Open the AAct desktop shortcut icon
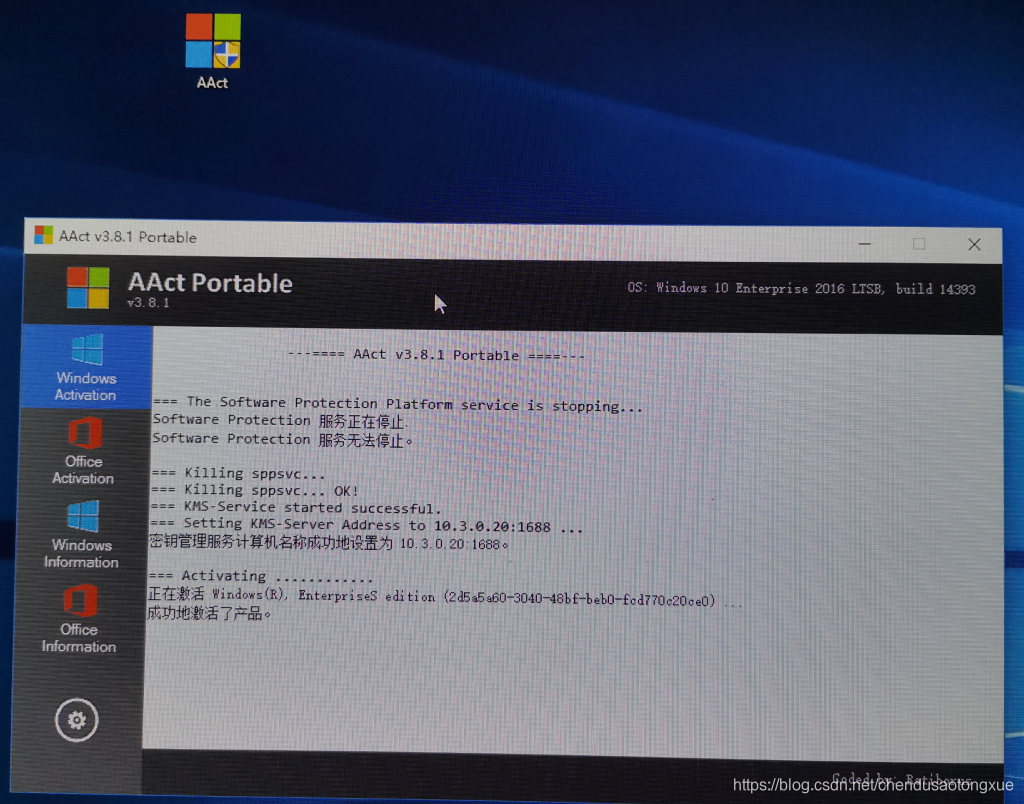The image size is (1024, 804). (213, 52)
